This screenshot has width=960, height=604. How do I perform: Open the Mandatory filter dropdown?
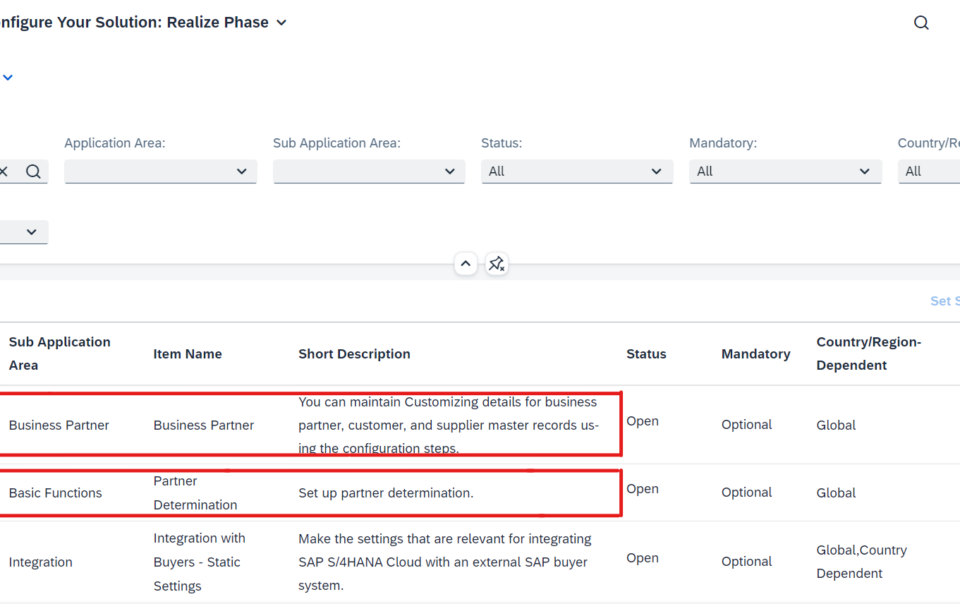785,171
